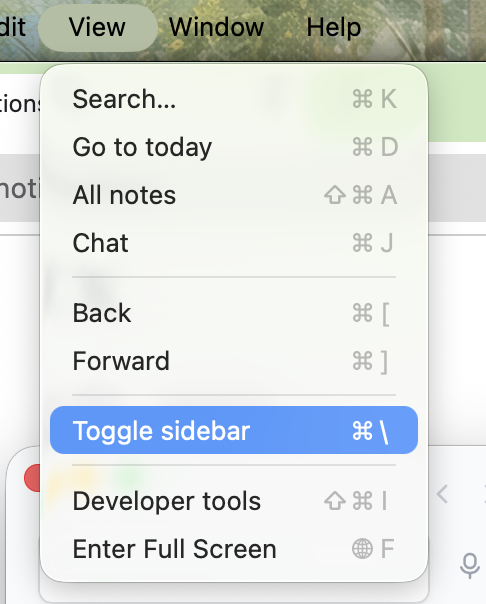
Task: Collapse the open View menu in menu bar
Action: pos(97,27)
